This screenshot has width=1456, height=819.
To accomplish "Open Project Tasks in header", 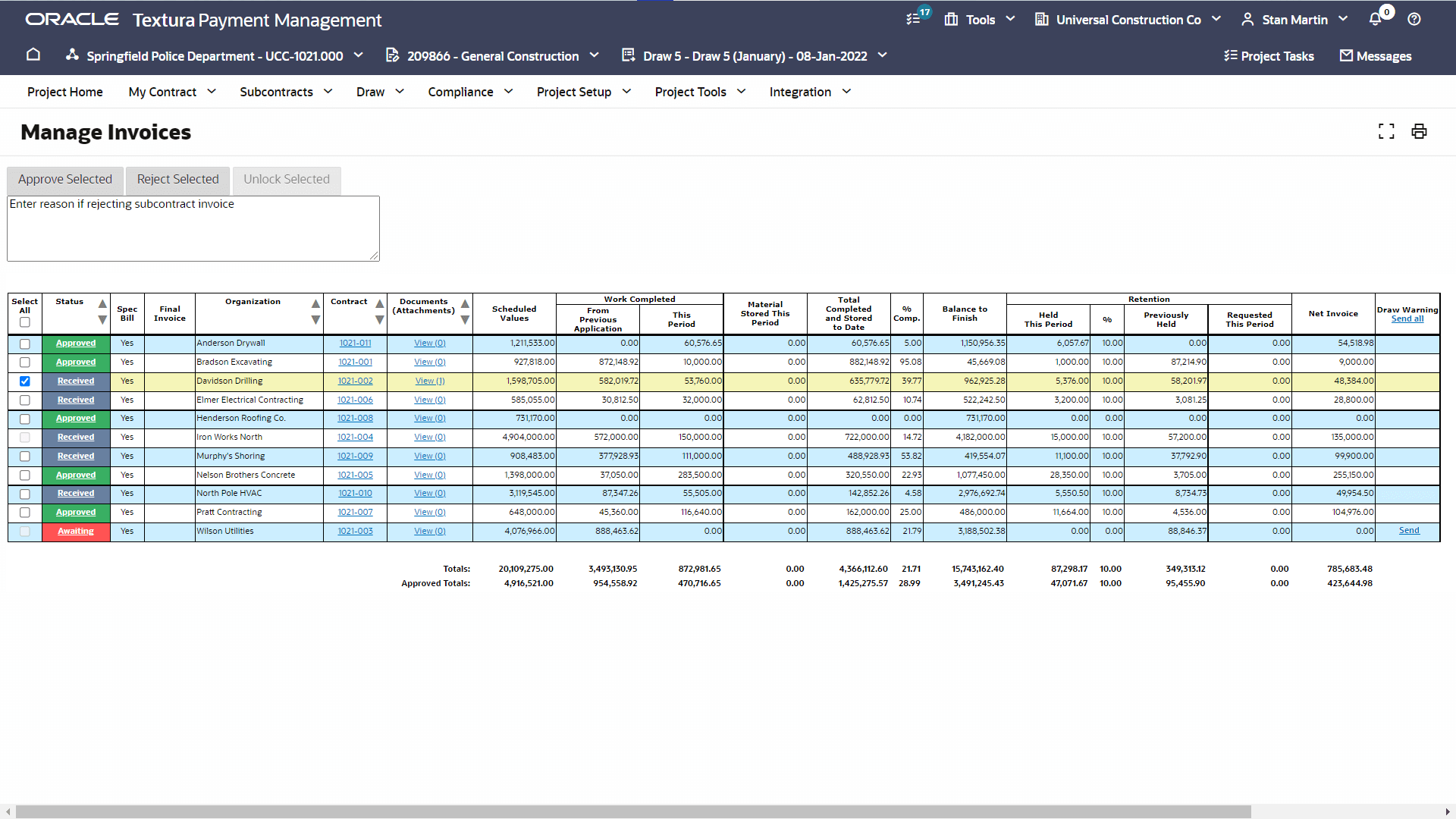I will tap(1269, 56).
